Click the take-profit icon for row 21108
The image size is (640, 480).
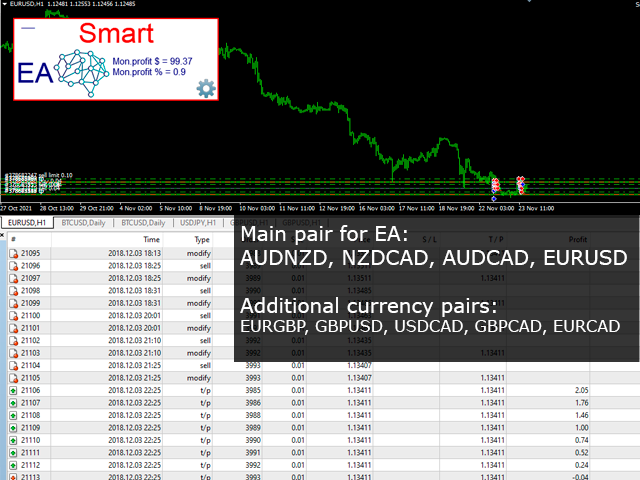click(x=13, y=416)
